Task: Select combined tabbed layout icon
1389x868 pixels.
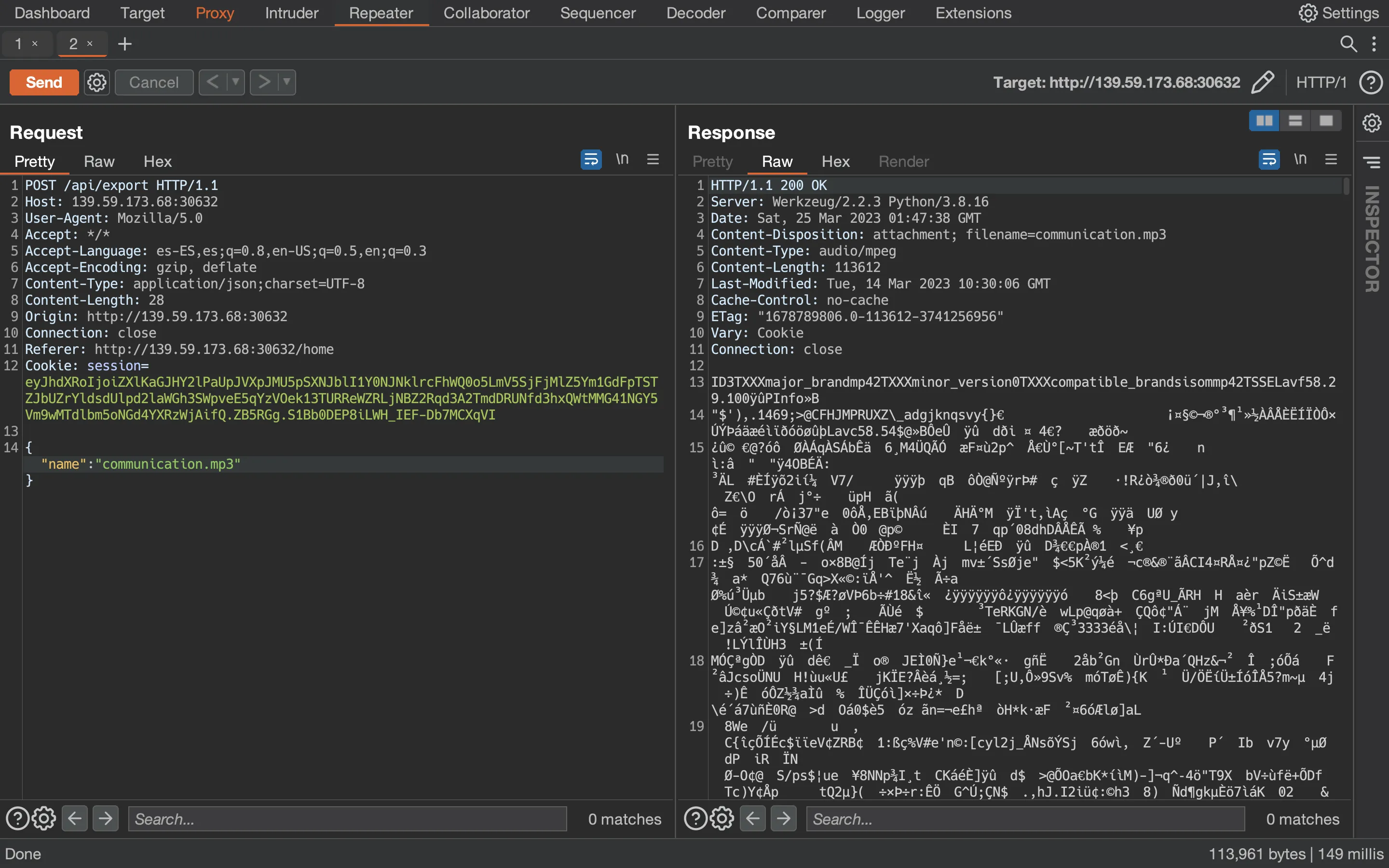Action: 1326,121
